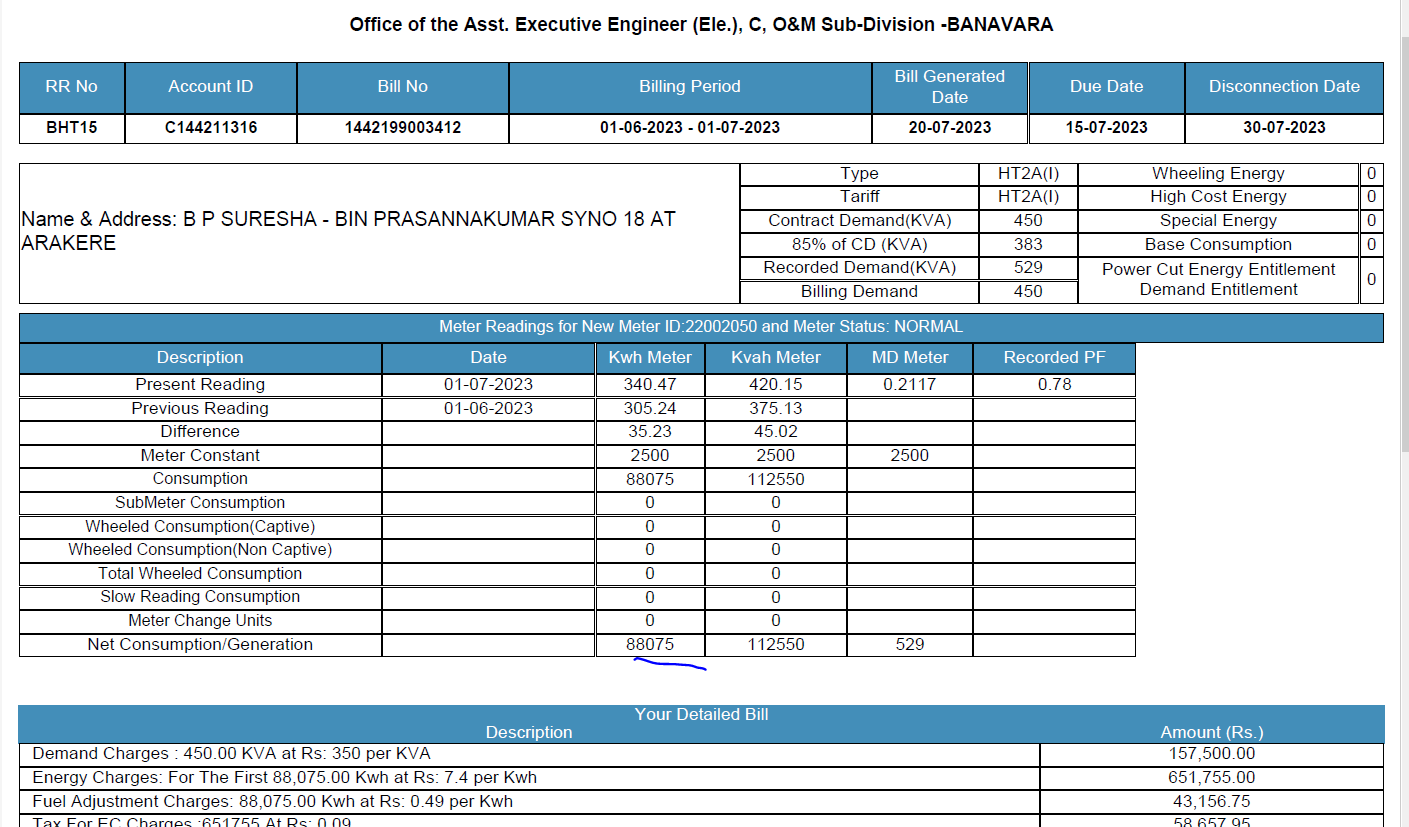Image resolution: width=1409 pixels, height=827 pixels.
Task: Click the Due Date column header
Action: click(x=1106, y=87)
